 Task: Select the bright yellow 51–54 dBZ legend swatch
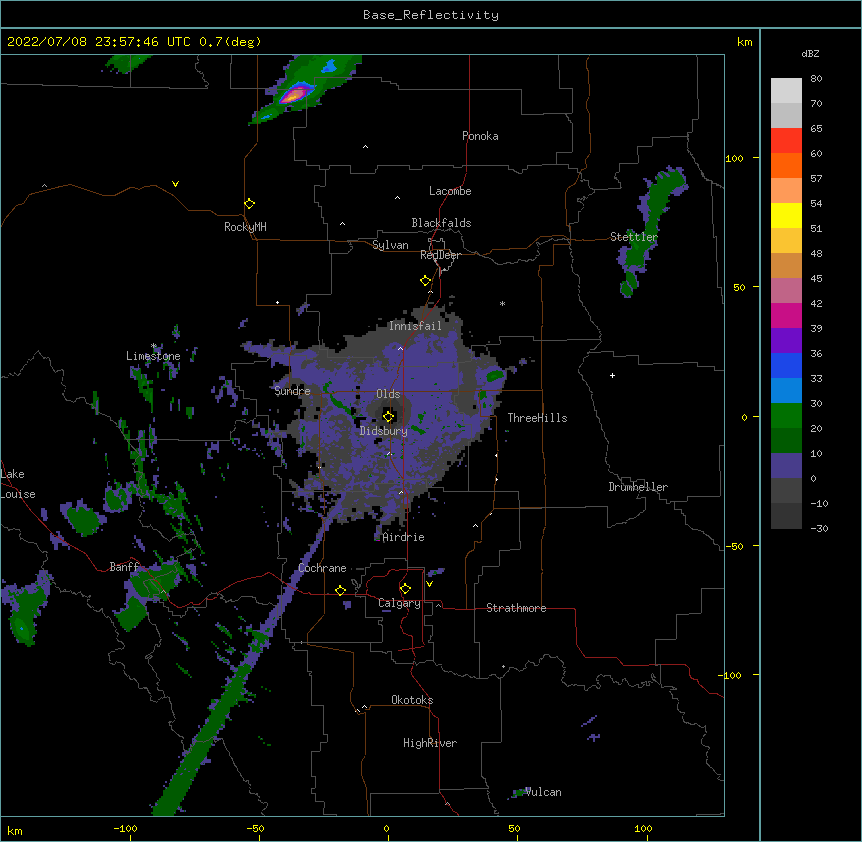coord(786,215)
